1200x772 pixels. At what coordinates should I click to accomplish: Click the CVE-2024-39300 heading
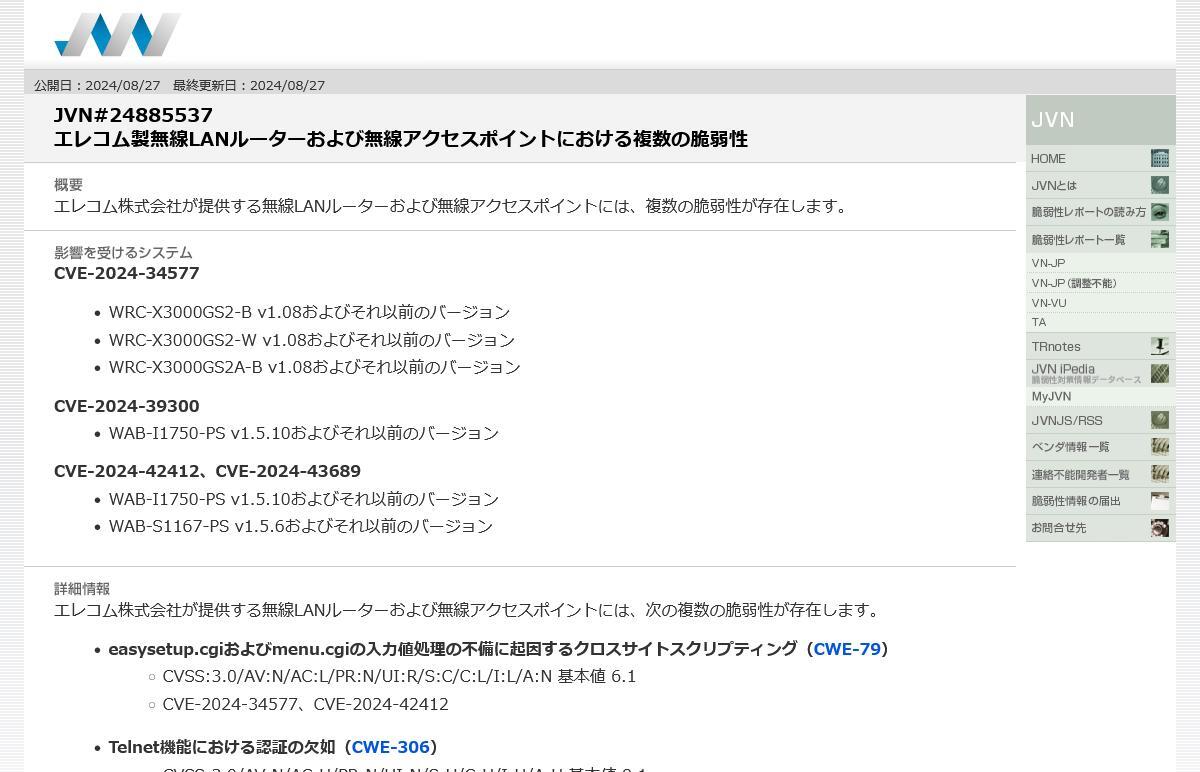(x=127, y=406)
